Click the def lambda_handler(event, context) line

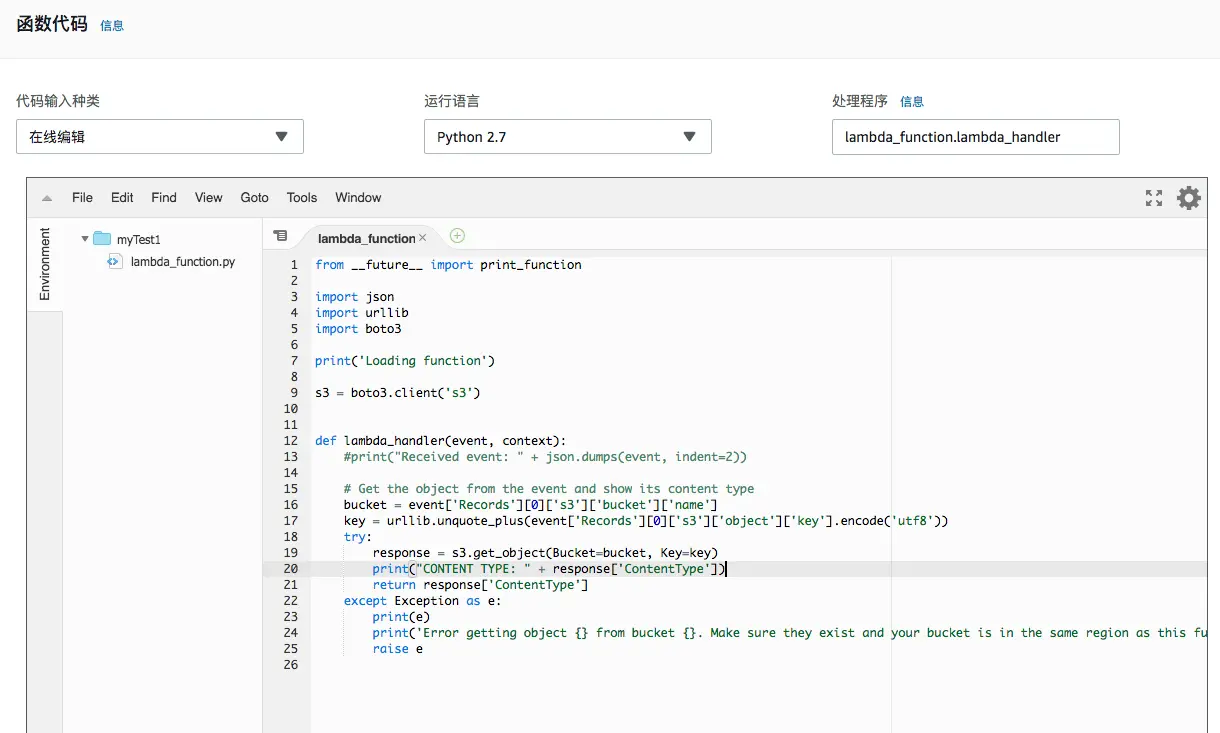click(x=441, y=441)
